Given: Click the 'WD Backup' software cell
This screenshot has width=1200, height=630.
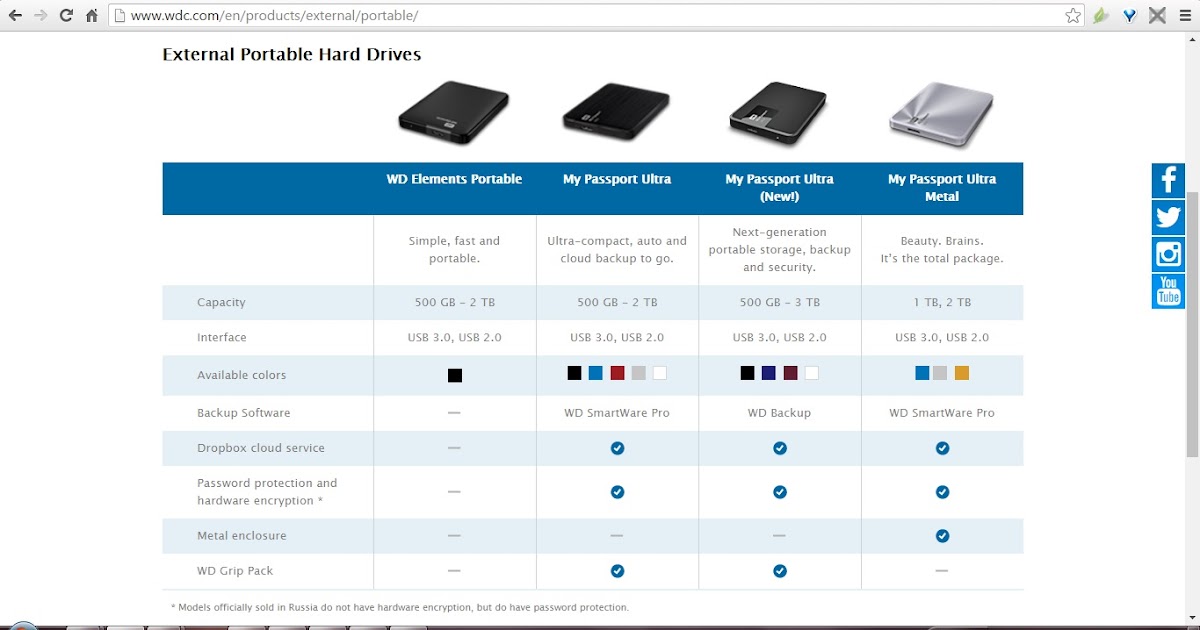Looking at the screenshot, I should point(780,412).
